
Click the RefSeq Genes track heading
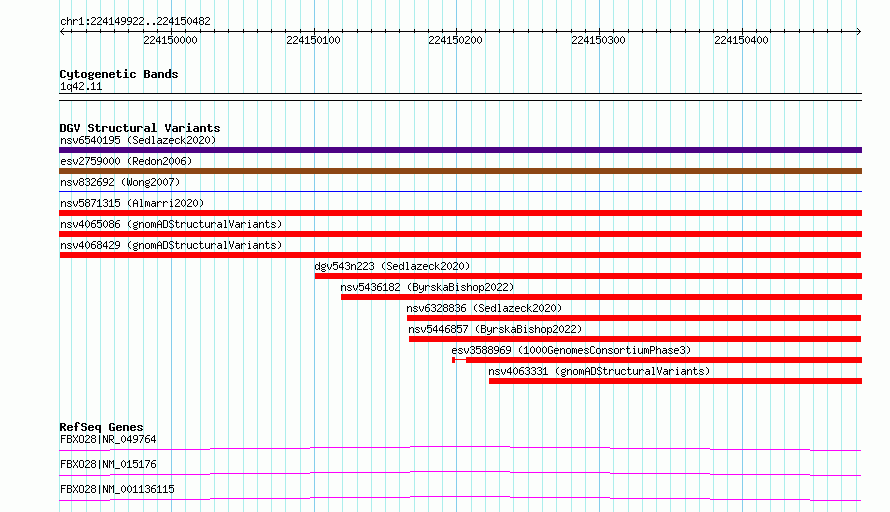pyautogui.click(x=101, y=427)
